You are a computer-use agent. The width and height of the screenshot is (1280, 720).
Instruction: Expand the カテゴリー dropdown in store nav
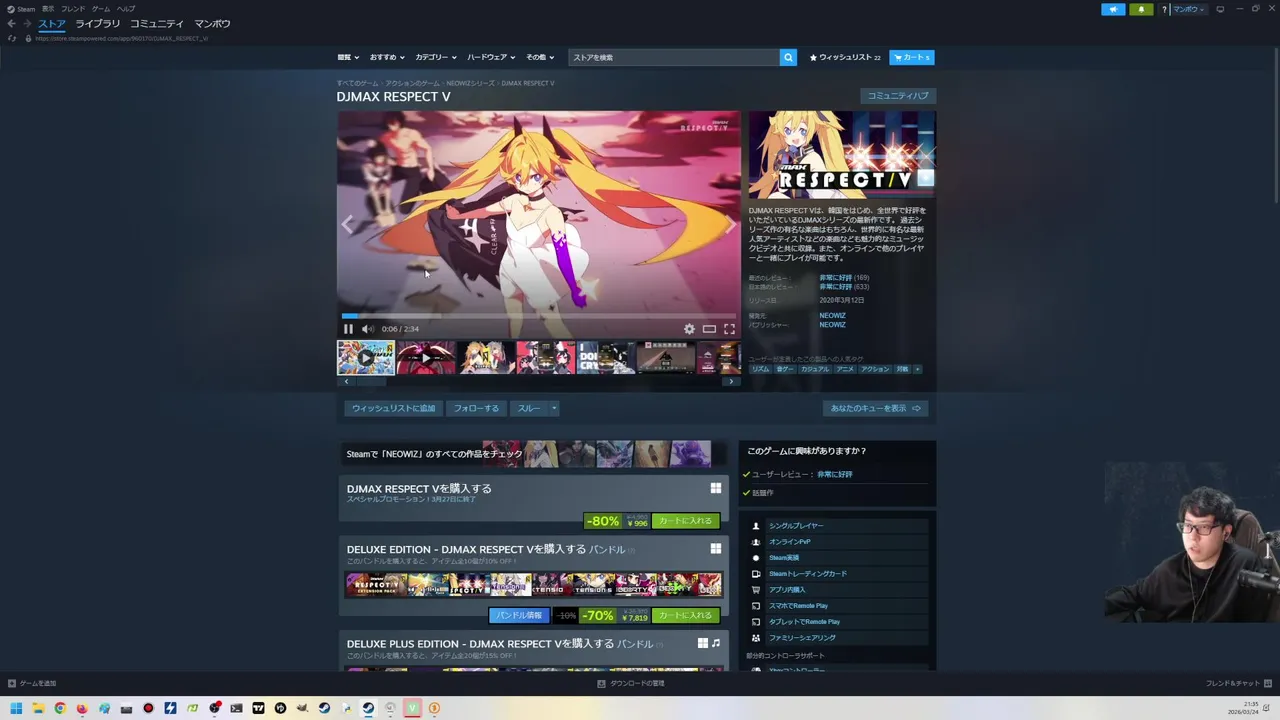(436, 57)
